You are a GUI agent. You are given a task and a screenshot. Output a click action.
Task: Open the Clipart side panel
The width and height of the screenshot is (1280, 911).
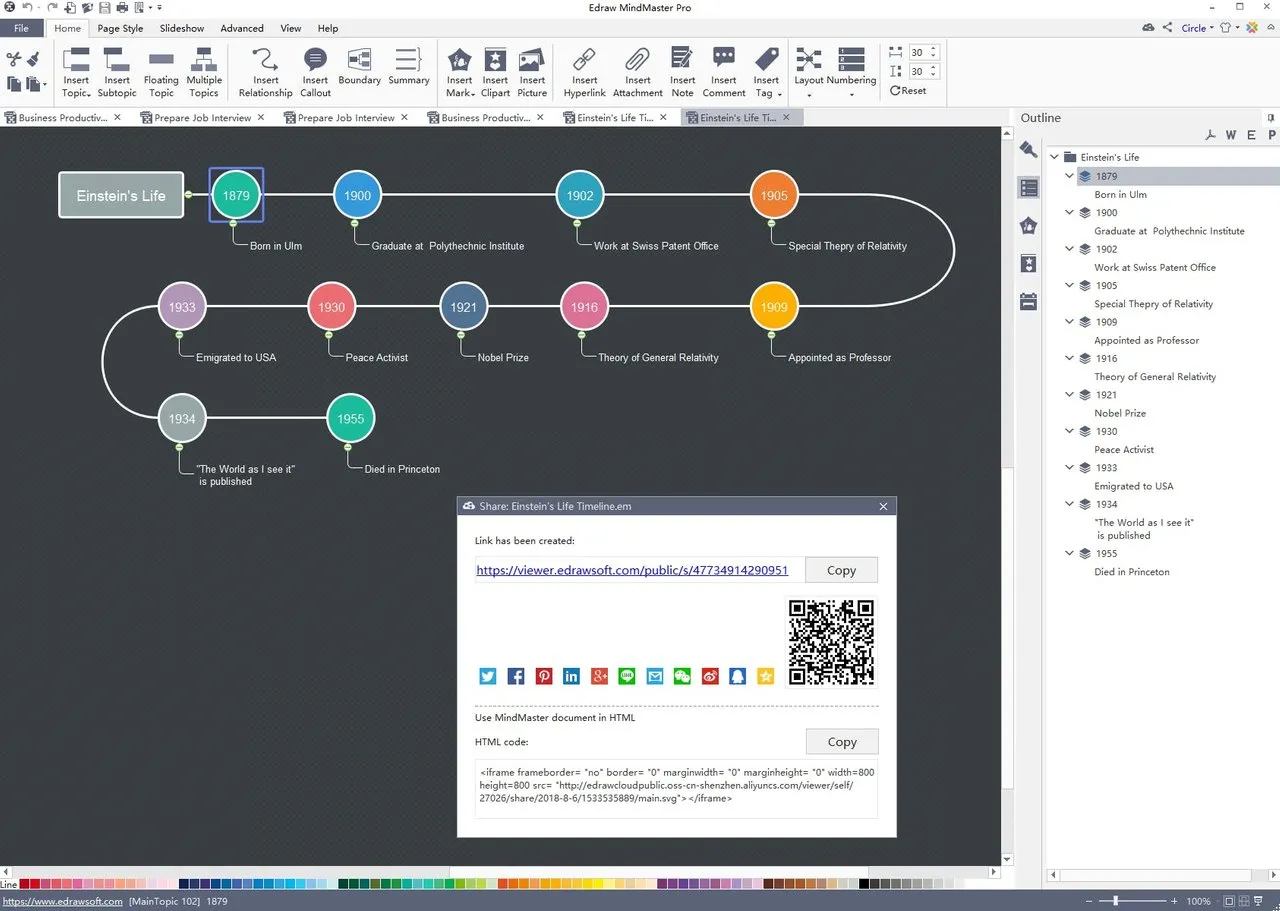(x=1028, y=263)
